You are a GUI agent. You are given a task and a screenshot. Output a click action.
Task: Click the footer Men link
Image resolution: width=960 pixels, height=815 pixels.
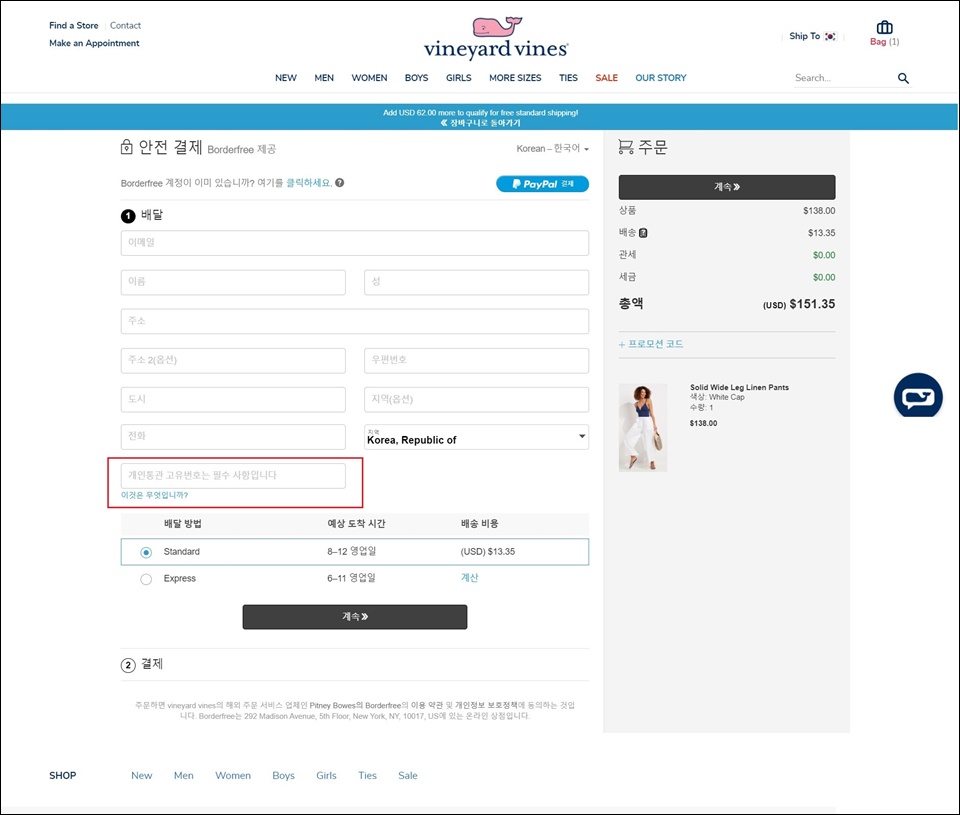point(184,775)
